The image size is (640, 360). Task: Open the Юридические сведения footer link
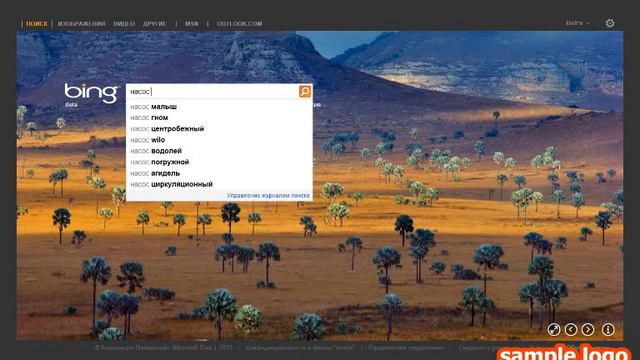[x=406, y=348]
